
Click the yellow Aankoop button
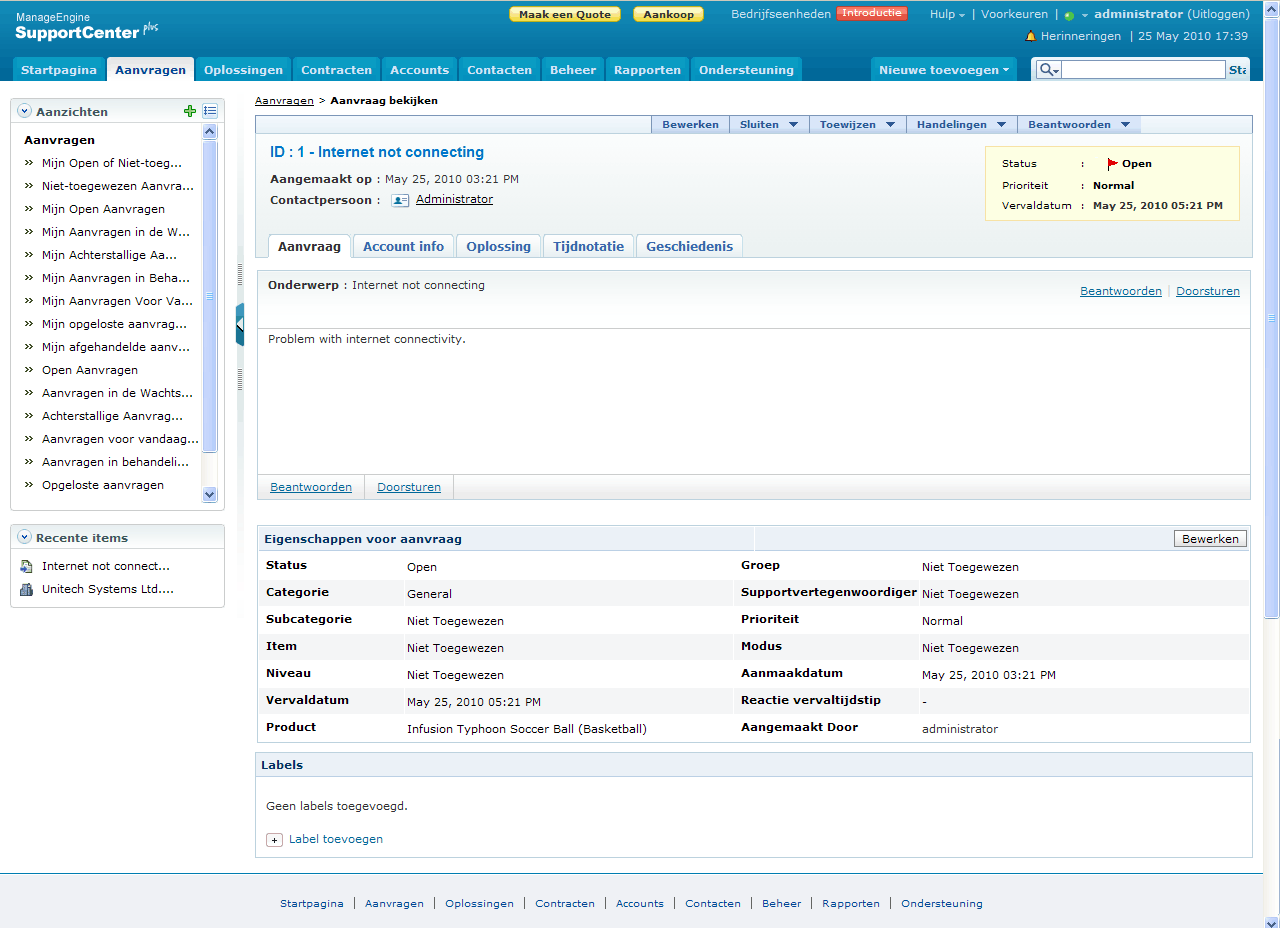[668, 15]
